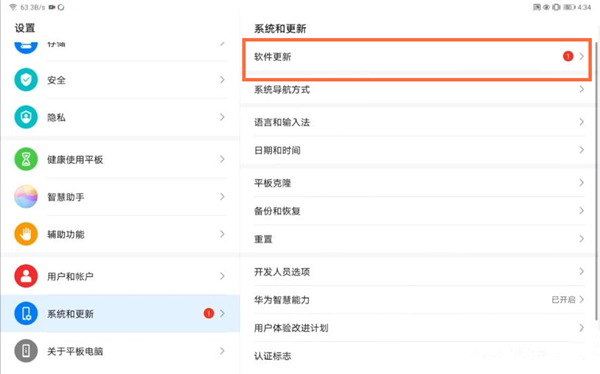Click the red badge on 软件更新
600x374 pixels.
(568, 57)
